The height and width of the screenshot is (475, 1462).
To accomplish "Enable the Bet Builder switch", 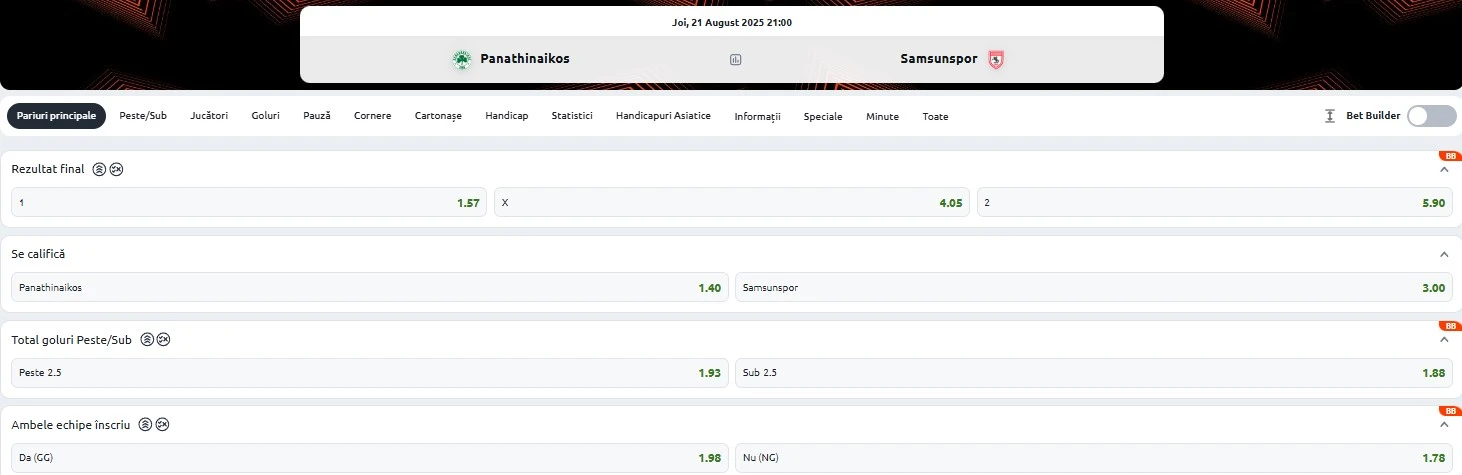I will click(x=1432, y=116).
